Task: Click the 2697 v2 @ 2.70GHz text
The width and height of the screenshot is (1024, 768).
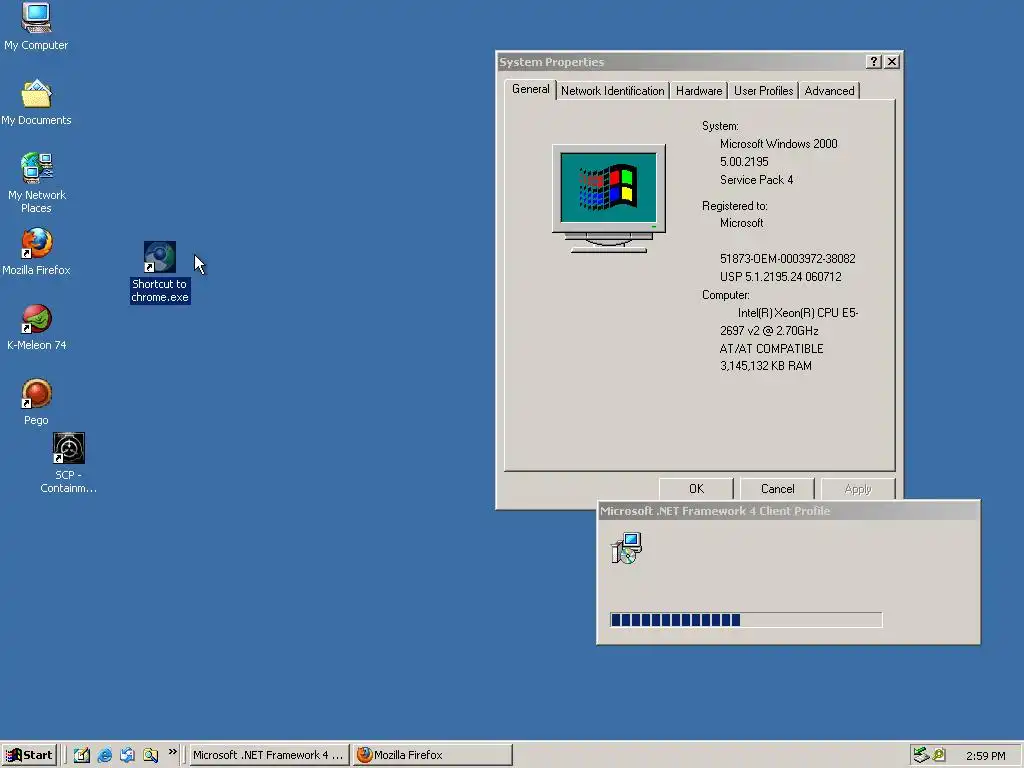Action: pos(769,331)
